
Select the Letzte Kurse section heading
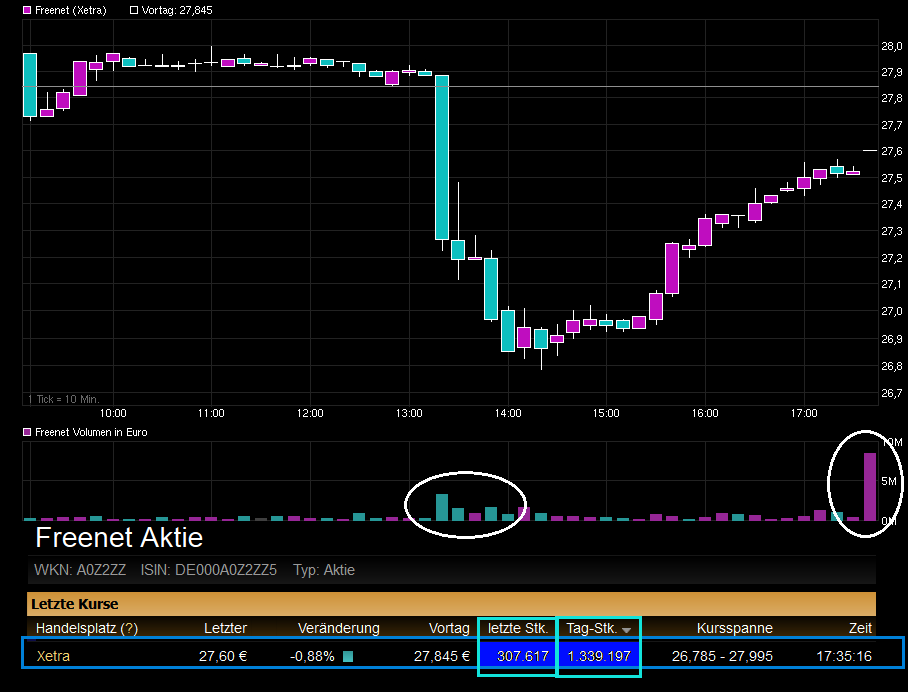point(75,604)
